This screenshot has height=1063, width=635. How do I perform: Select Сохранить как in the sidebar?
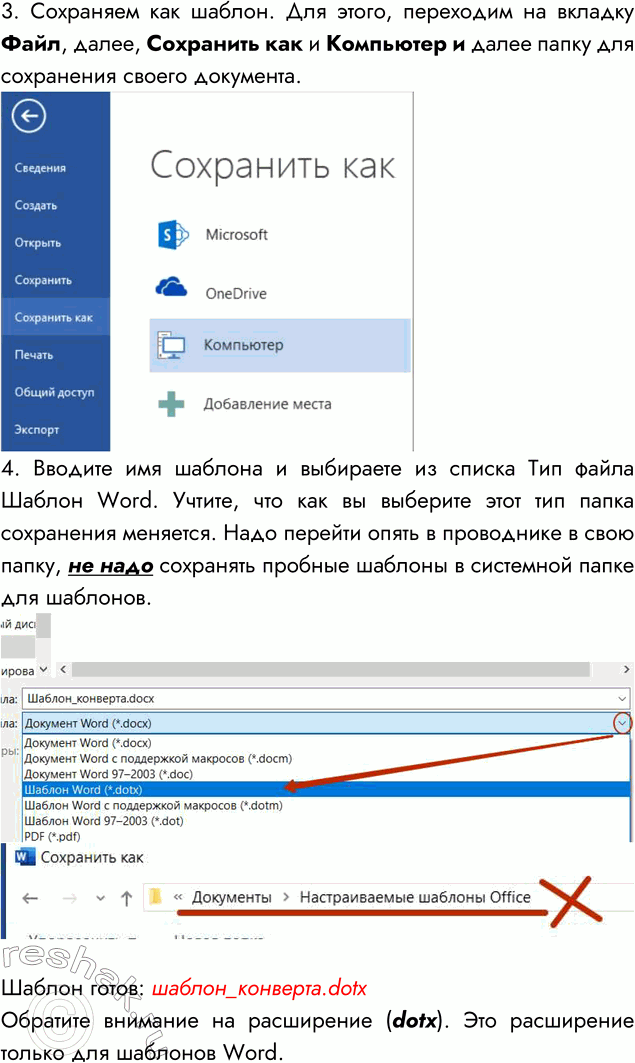53,318
